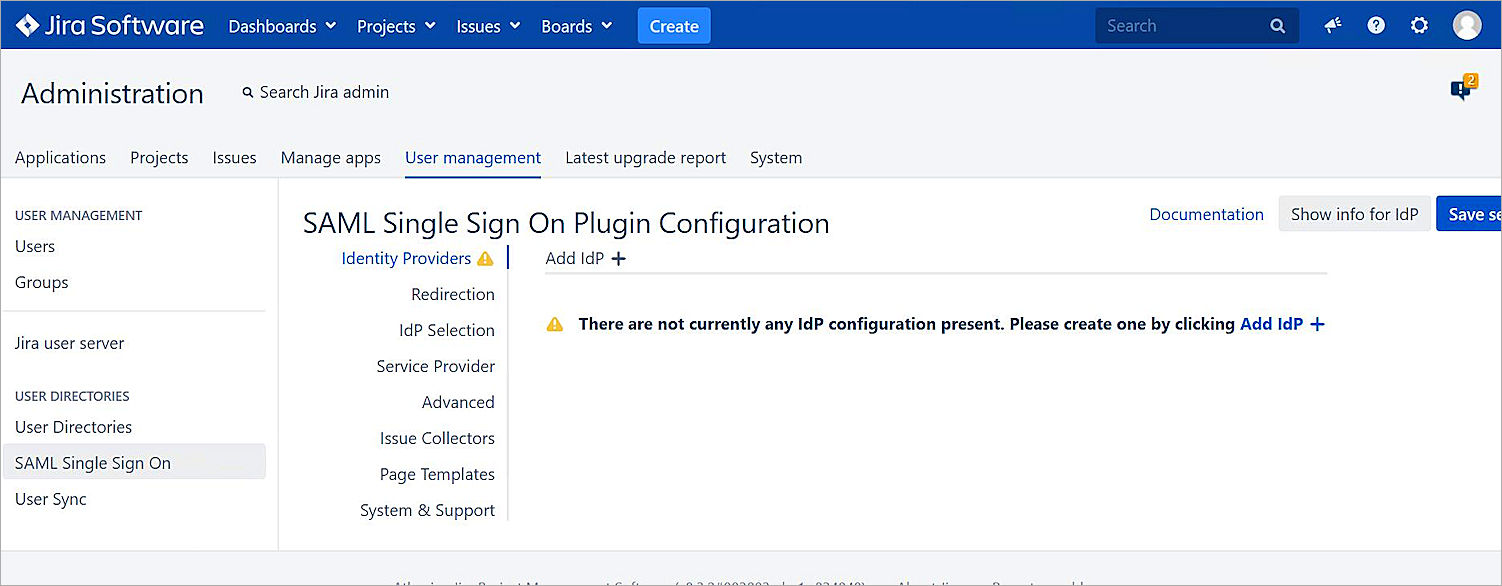
Task: Expand the Boards dropdown menu
Action: (x=576, y=26)
